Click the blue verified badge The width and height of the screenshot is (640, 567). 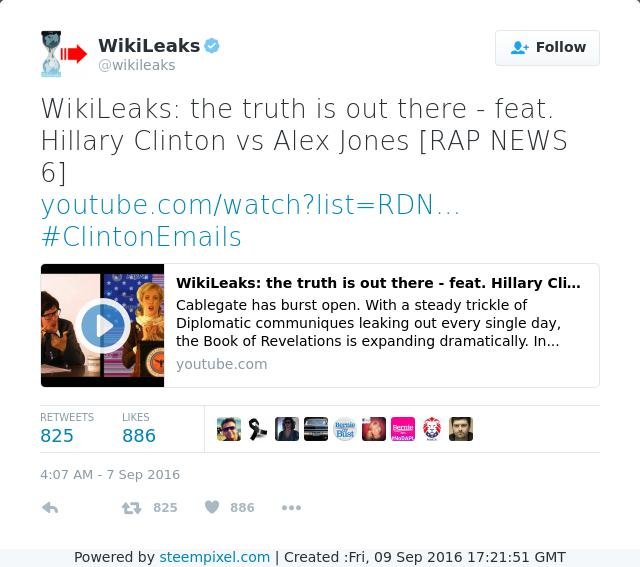pyautogui.click(x=212, y=45)
